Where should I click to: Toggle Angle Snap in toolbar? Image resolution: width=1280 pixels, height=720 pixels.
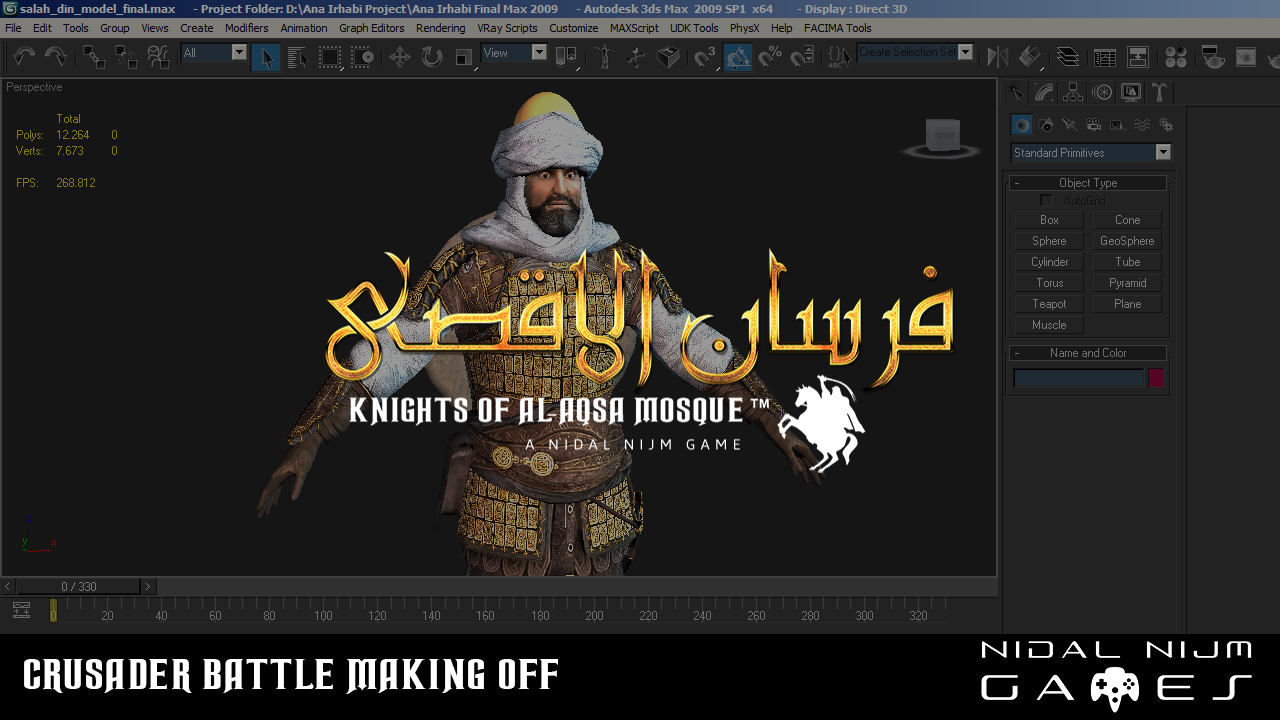pyautogui.click(x=738, y=57)
